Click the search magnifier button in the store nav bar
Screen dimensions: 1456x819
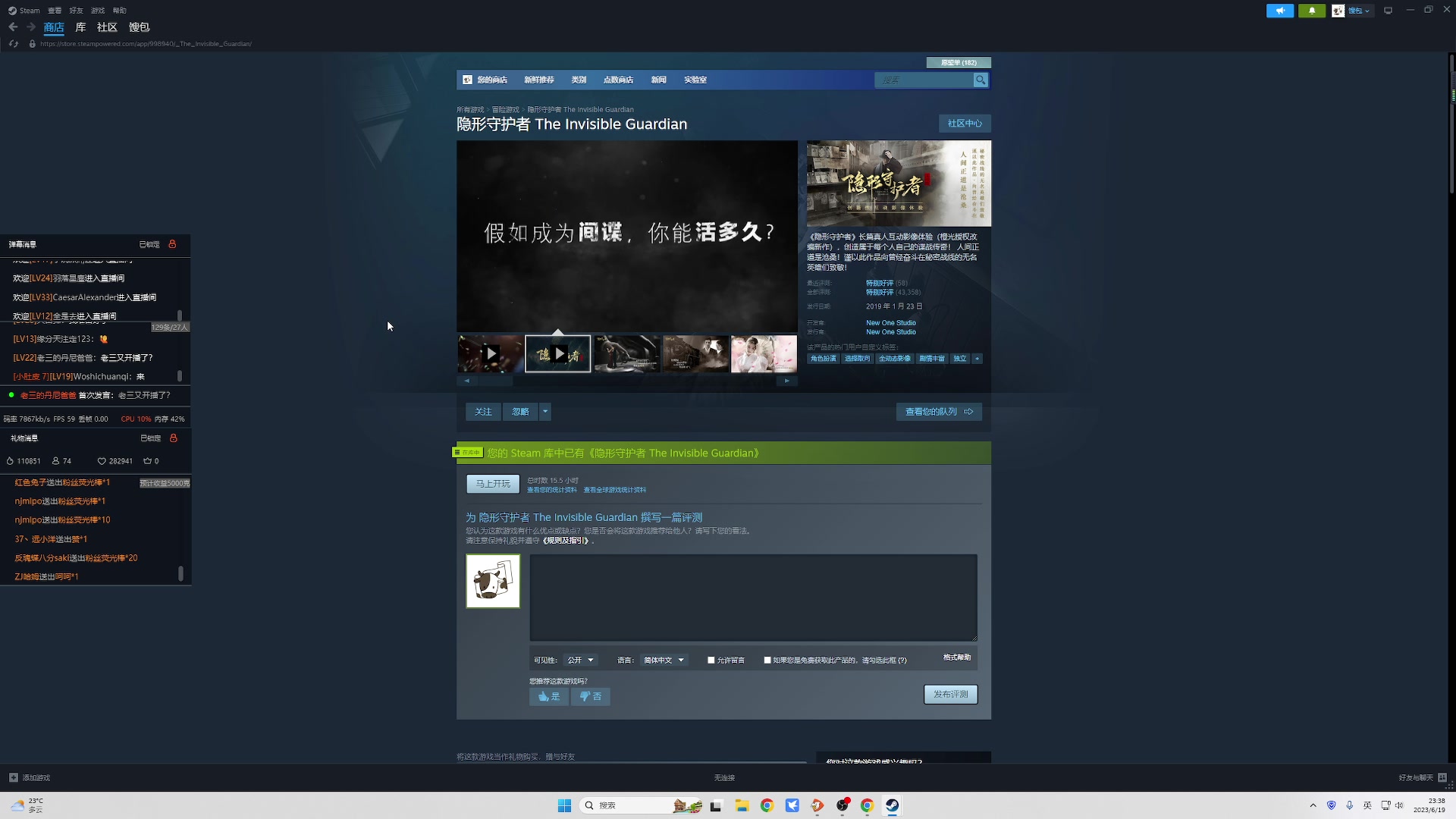[981, 80]
